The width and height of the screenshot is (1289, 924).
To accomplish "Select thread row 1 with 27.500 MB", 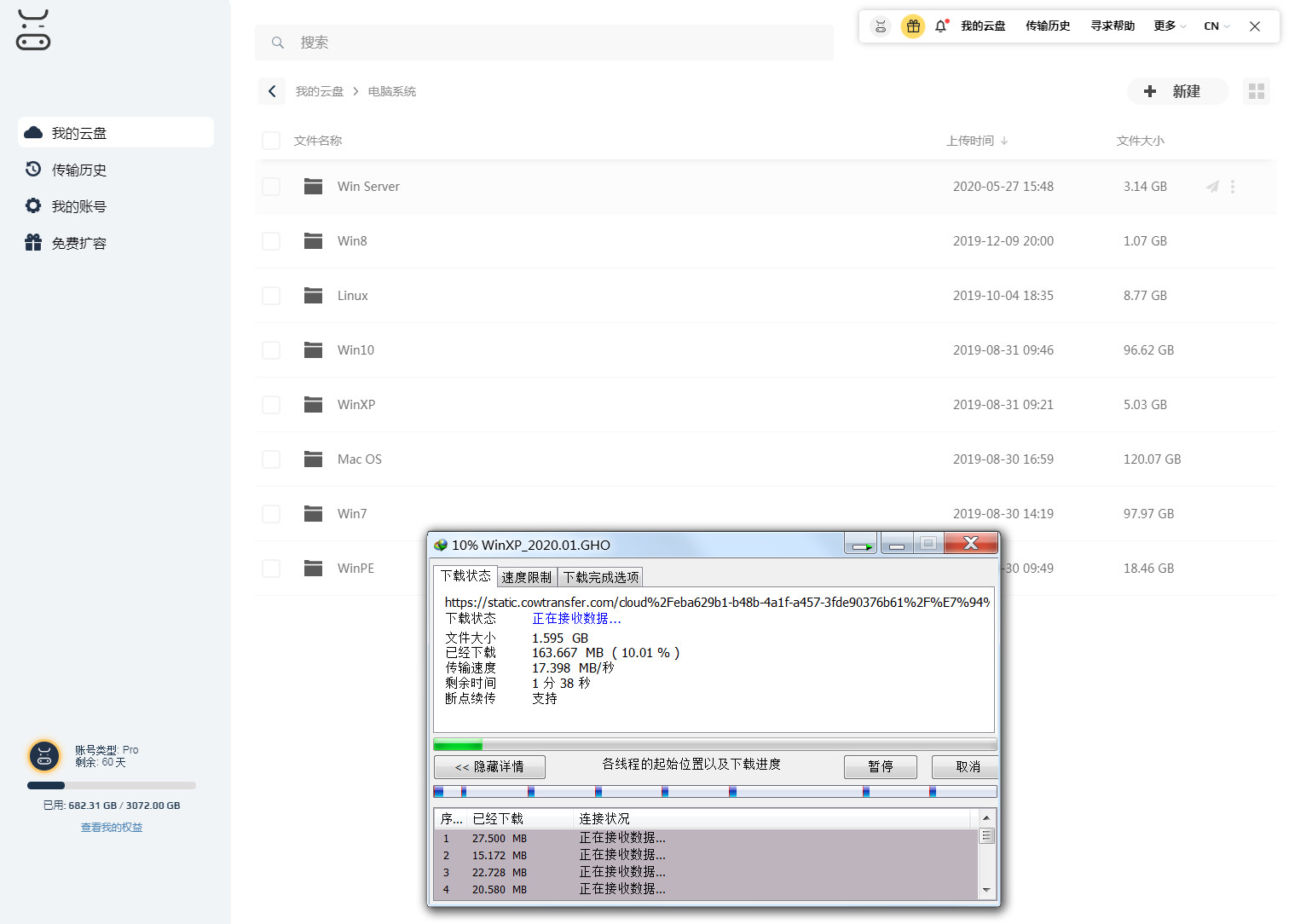I will click(x=706, y=838).
